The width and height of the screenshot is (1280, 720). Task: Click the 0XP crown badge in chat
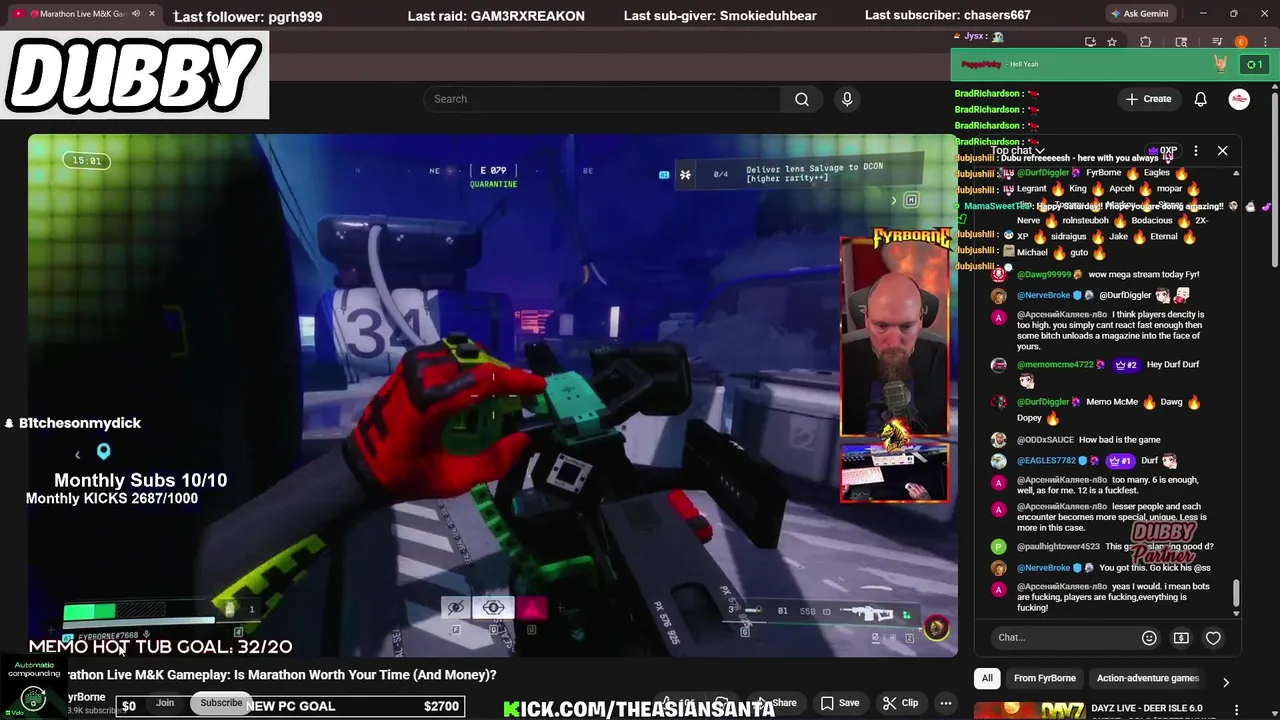pos(1163,151)
